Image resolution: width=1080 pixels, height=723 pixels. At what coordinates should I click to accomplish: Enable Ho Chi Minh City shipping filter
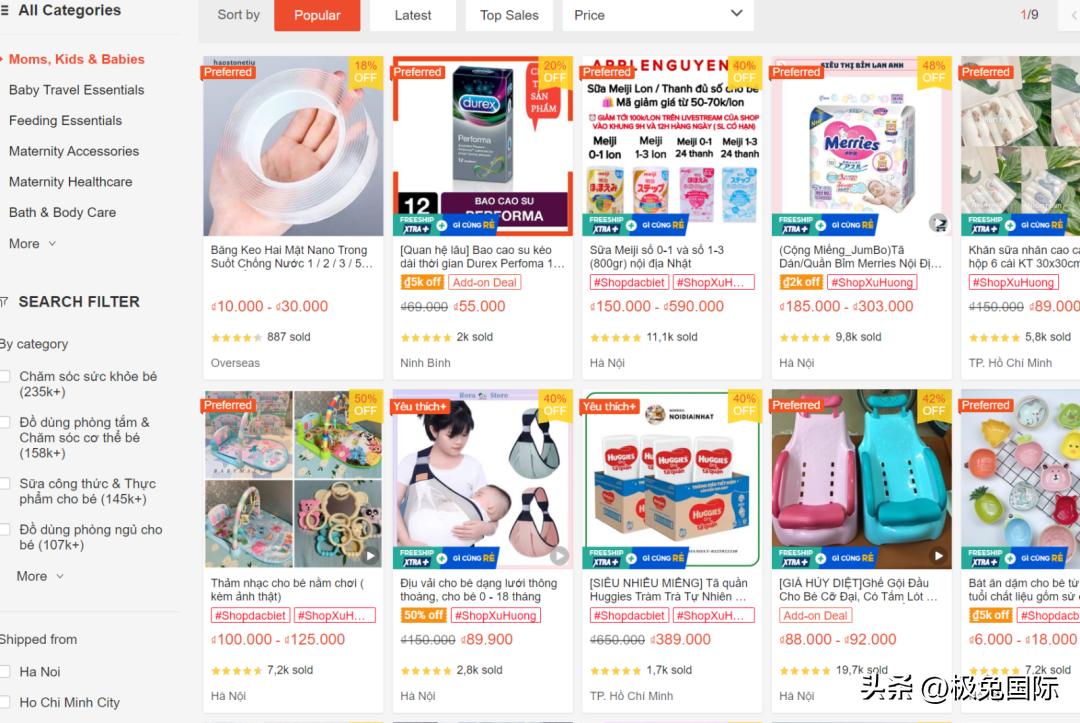(4, 702)
